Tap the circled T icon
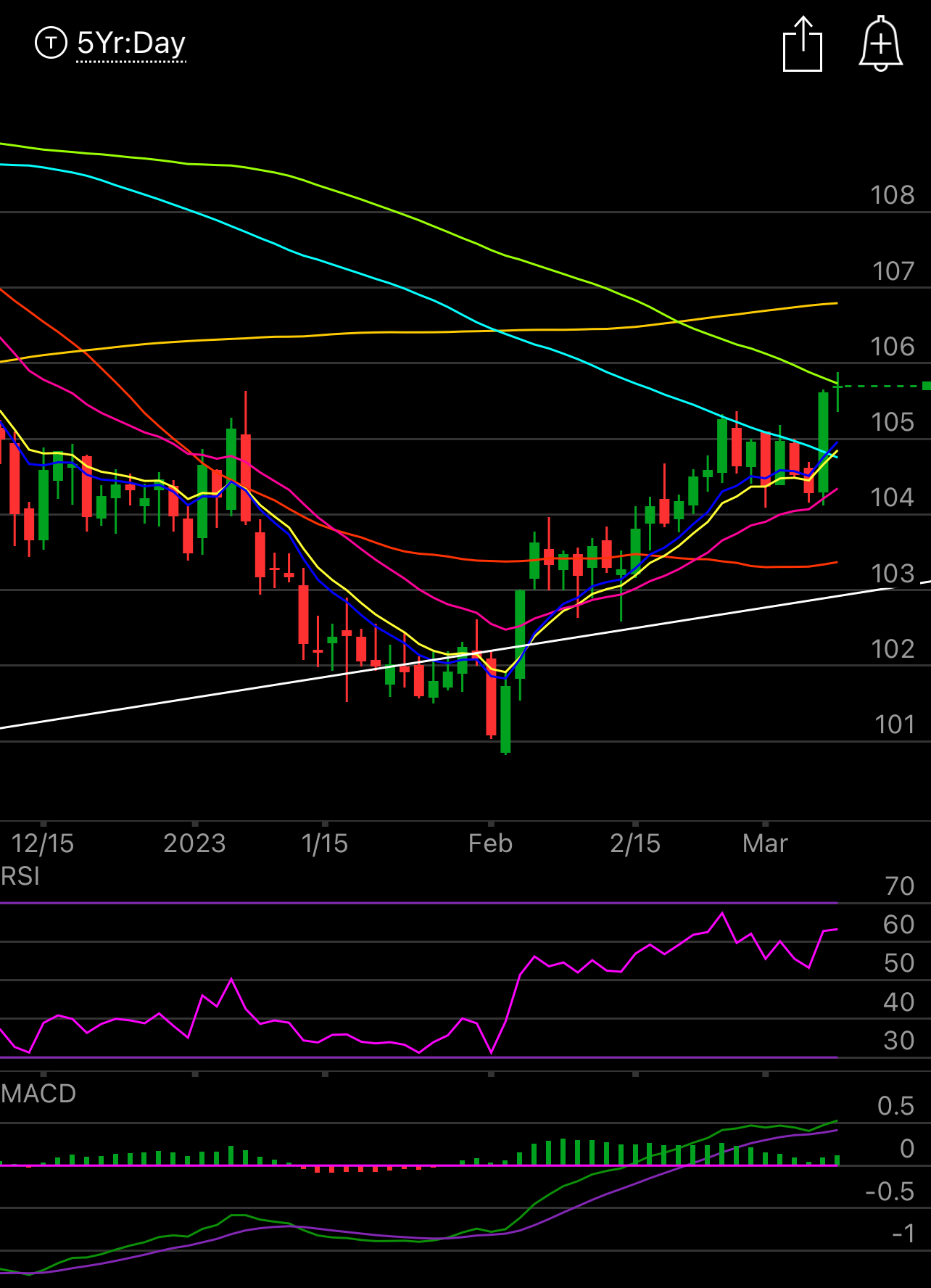The image size is (931, 1288). (51, 44)
